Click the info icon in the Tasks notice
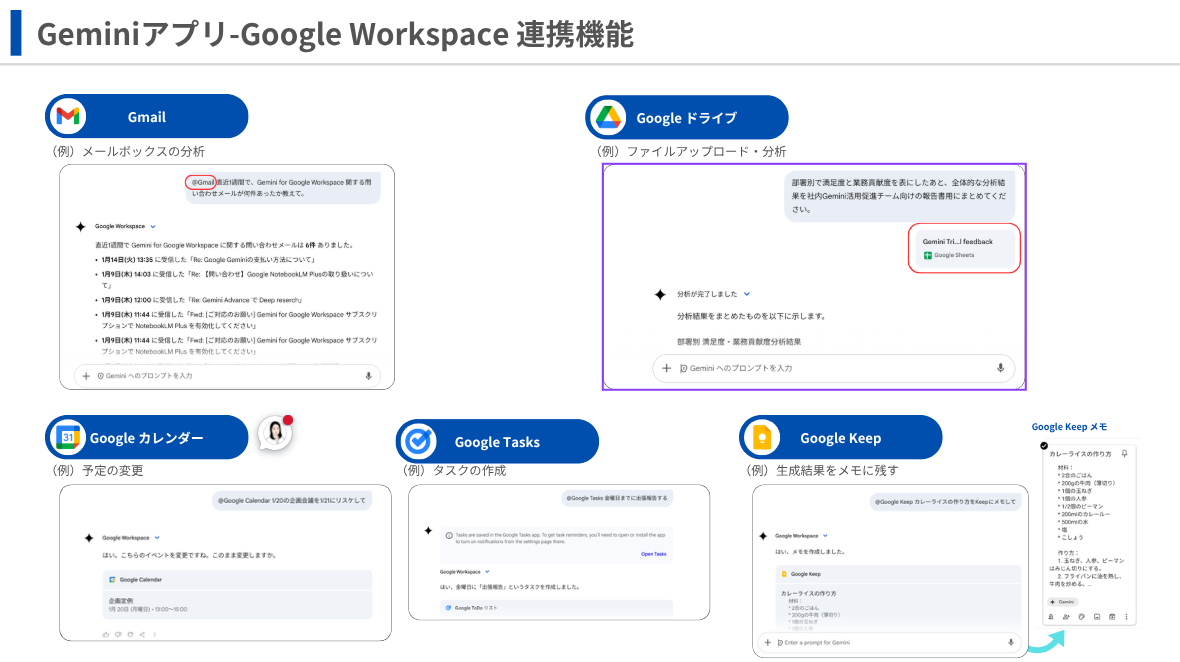This screenshot has width=1180, height=662. 449,536
